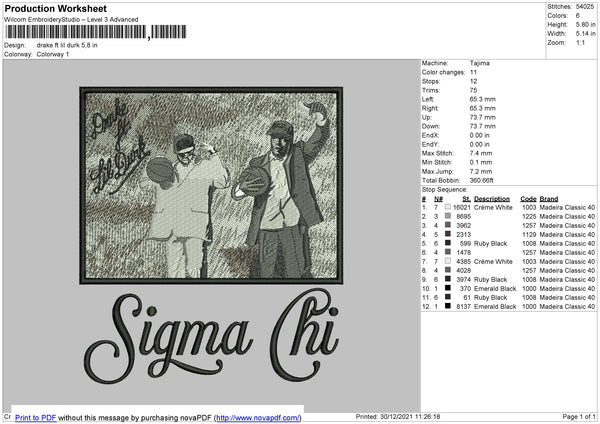Image resolution: width=600 pixels, height=424 pixels.
Task: Click the St. column header
Action: click(x=466, y=199)
